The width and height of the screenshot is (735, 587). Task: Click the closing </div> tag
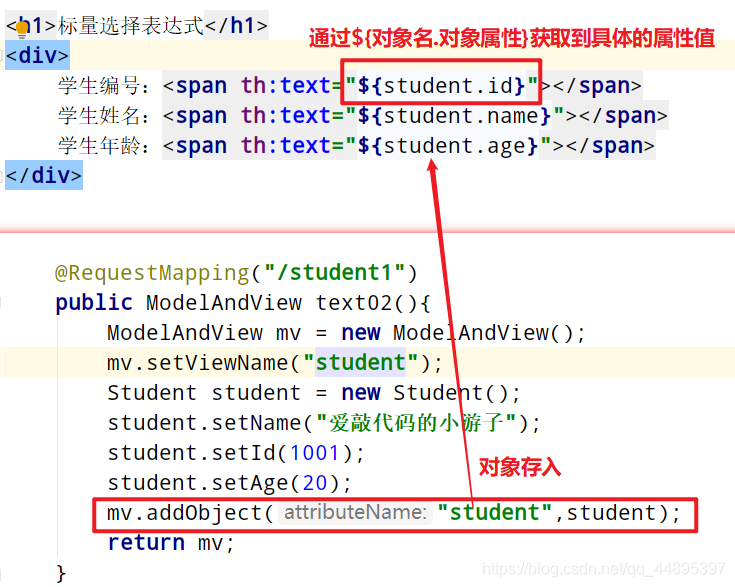44,175
